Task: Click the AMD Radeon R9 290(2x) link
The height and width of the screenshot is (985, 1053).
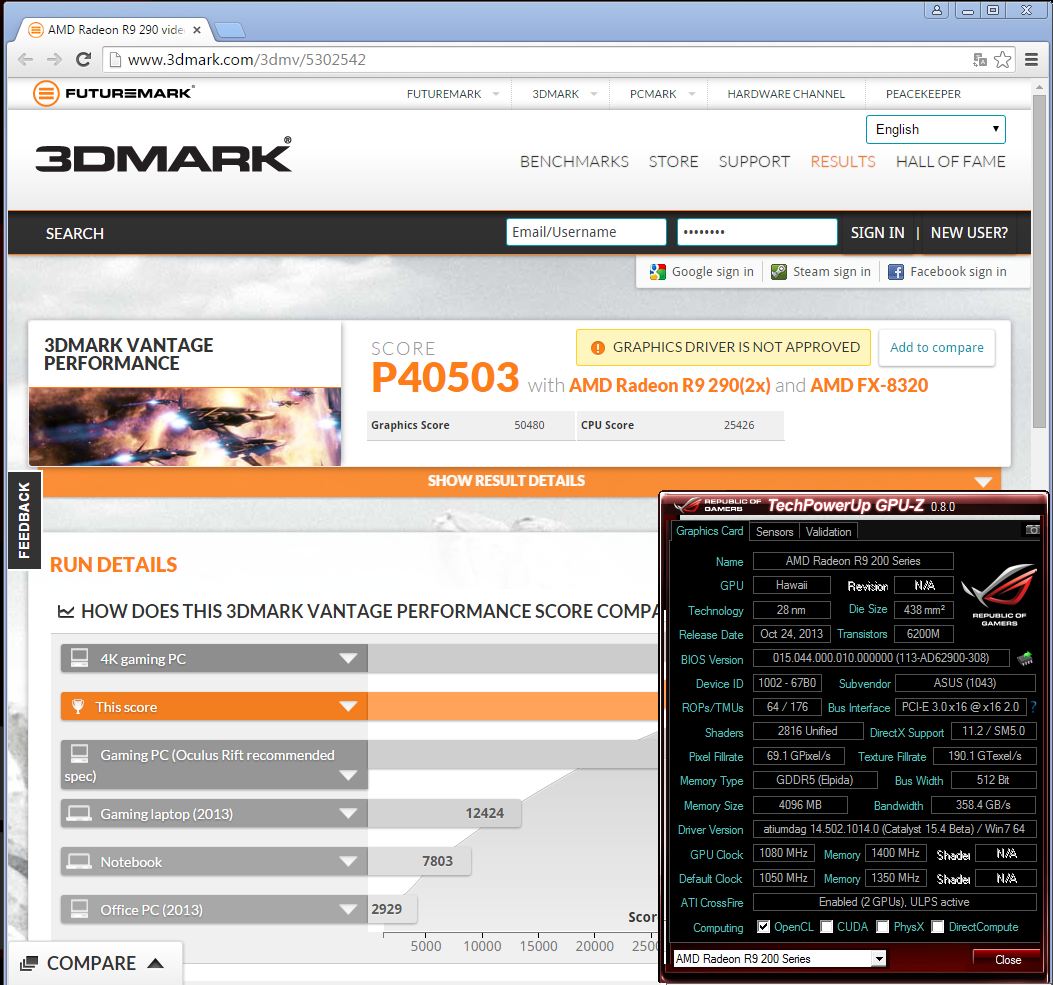Action: tap(670, 385)
